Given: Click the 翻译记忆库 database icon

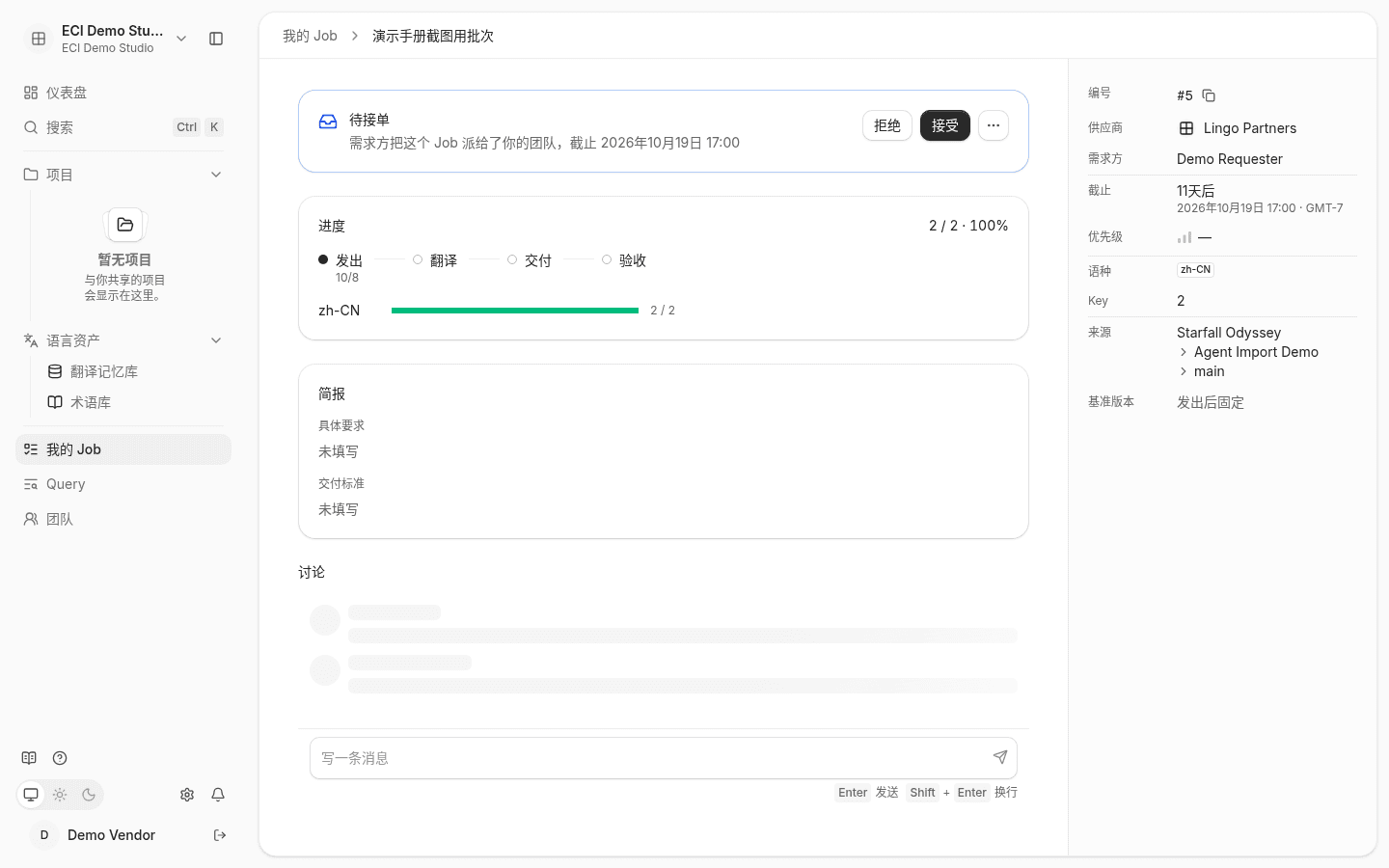Looking at the screenshot, I should click(55, 371).
